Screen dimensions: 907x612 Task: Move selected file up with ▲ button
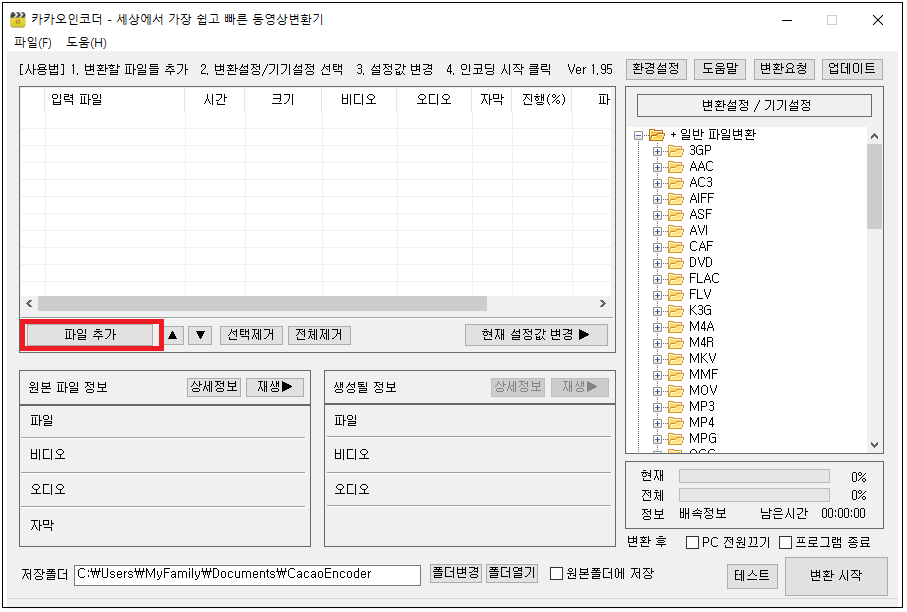pos(172,335)
